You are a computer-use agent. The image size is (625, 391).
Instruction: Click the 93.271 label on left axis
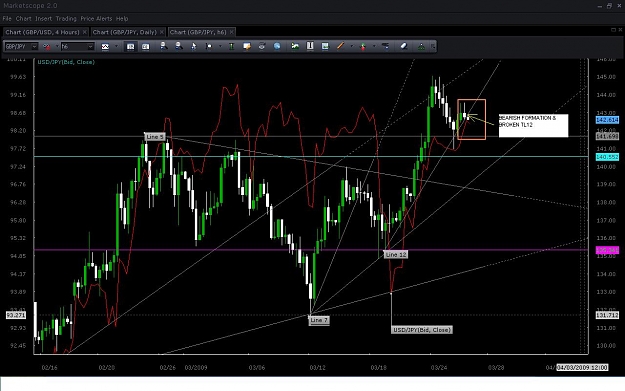coord(16,315)
